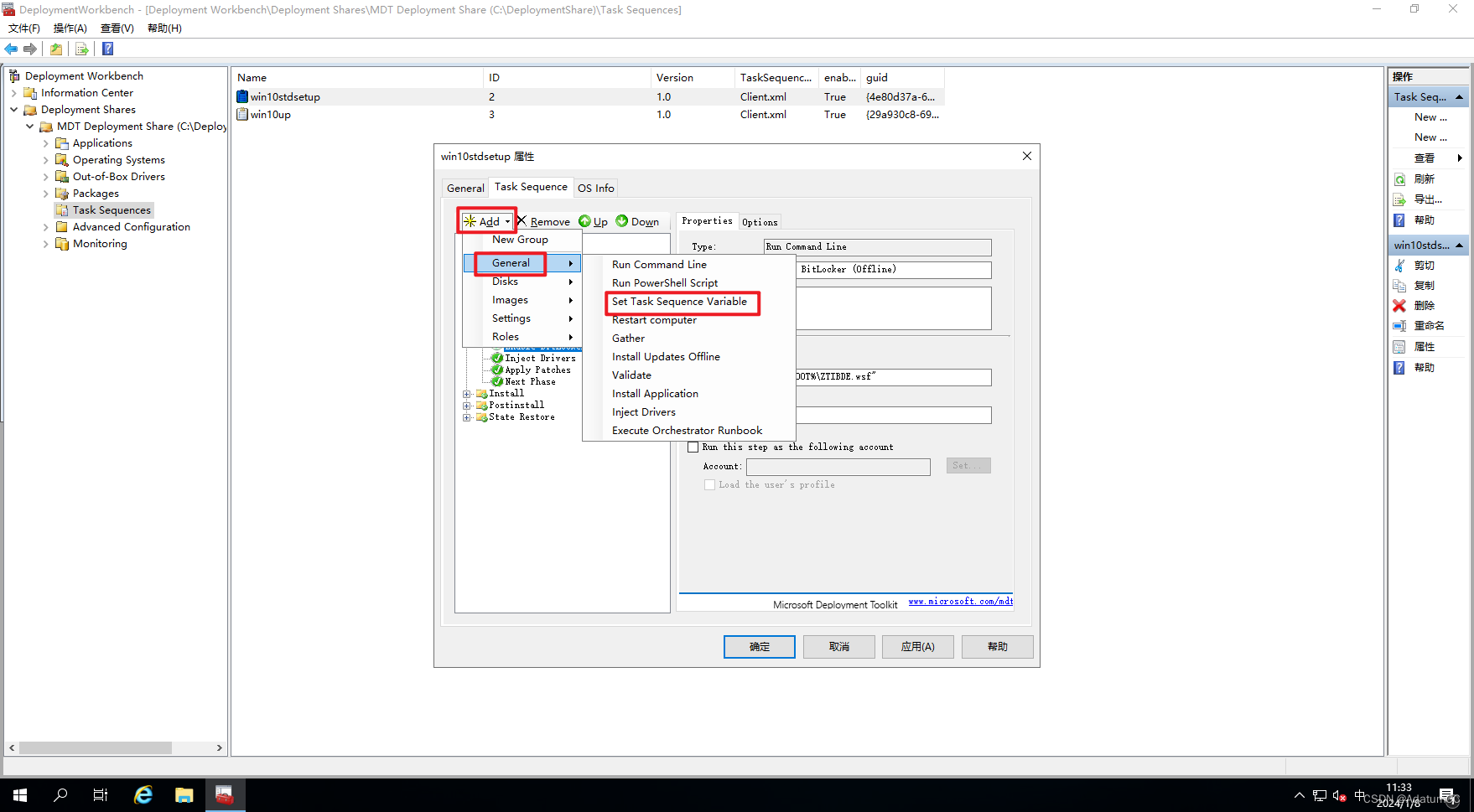
Task: Click the green Up arrow icon
Action: 584,221
